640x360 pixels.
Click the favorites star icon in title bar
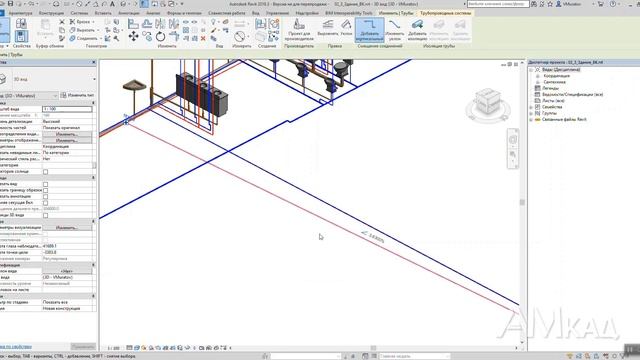pyautogui.click(x=550, y=4)
